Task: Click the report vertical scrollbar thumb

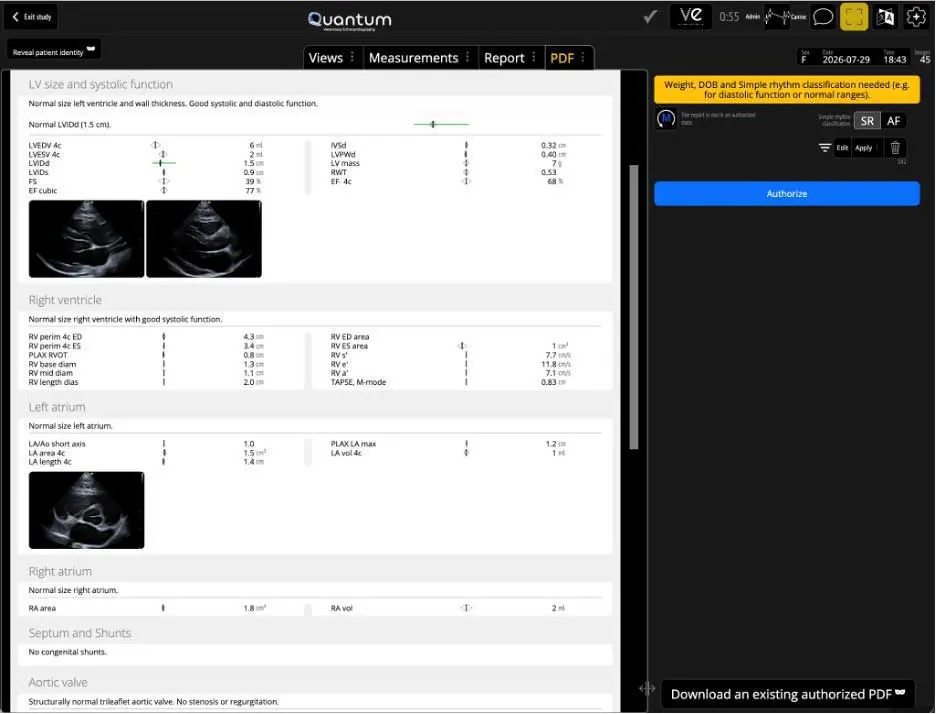Action: click(633, 307)
